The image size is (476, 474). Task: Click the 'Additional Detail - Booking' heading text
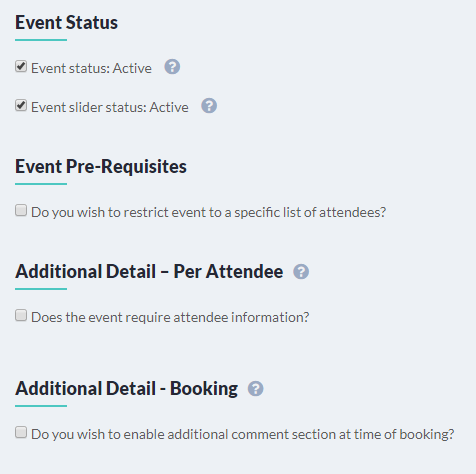126,388
